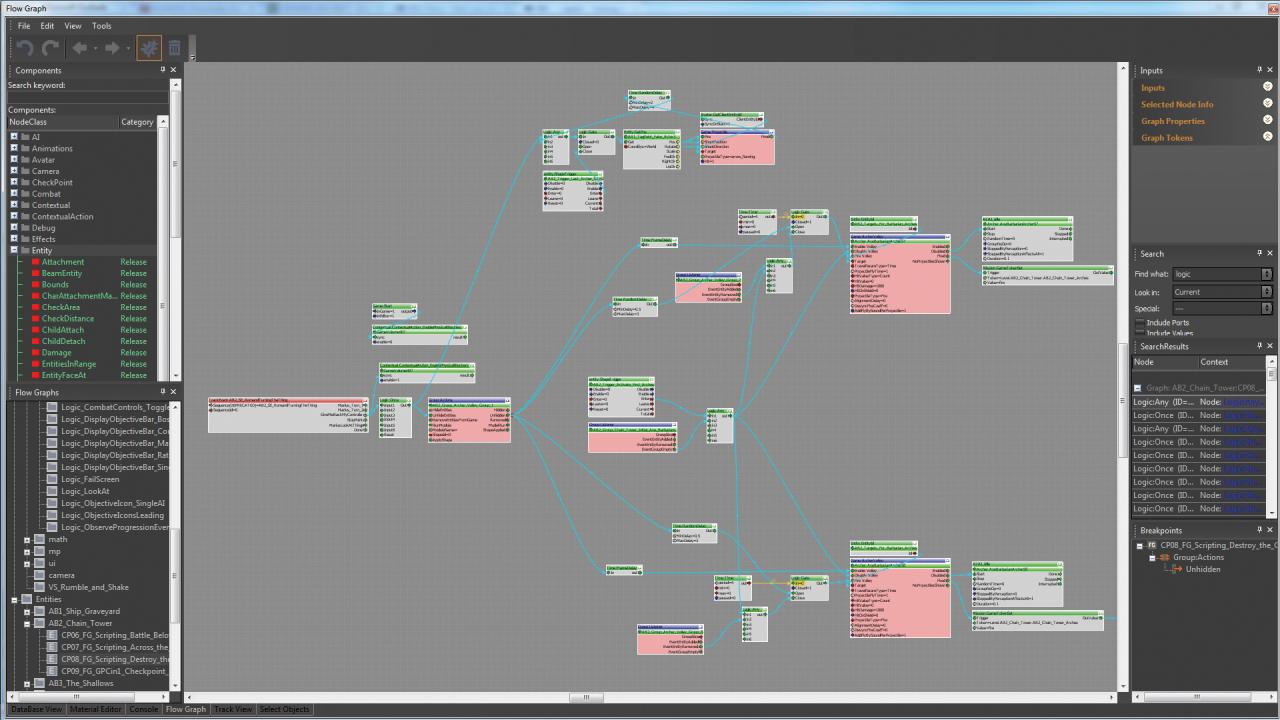
Task: Open the Find what dropdown
Action: click(1267, 274)
